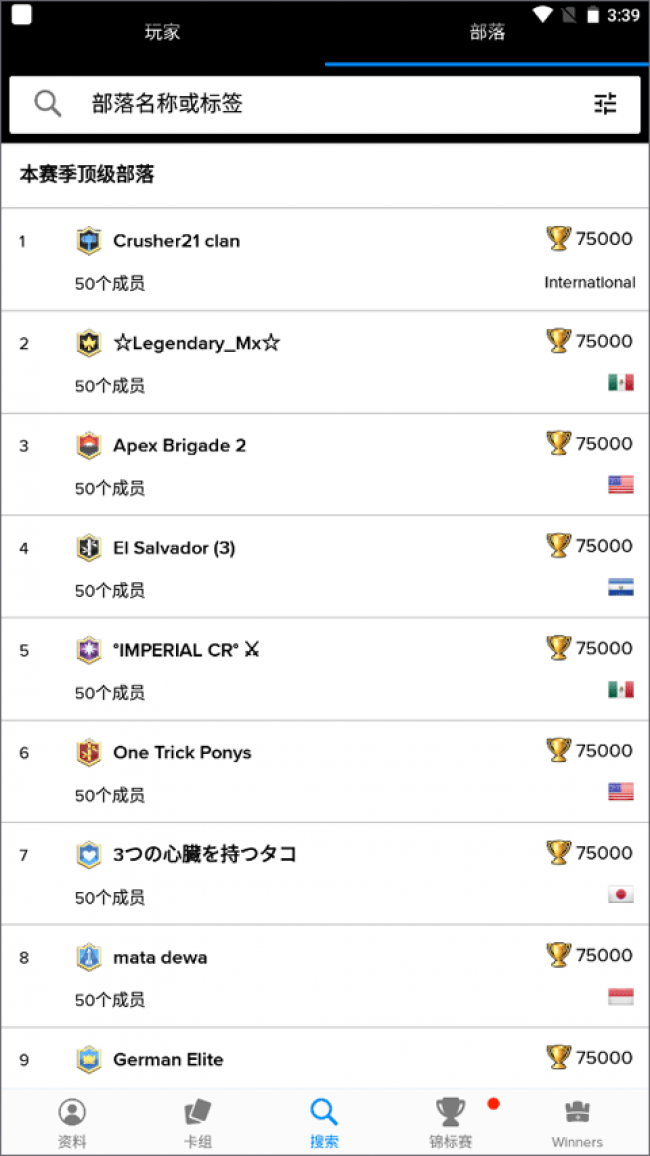Tap the Apex Brigade 2 clan badge
The height and width of the screenshot is (1156, 650).
(89, 446)
